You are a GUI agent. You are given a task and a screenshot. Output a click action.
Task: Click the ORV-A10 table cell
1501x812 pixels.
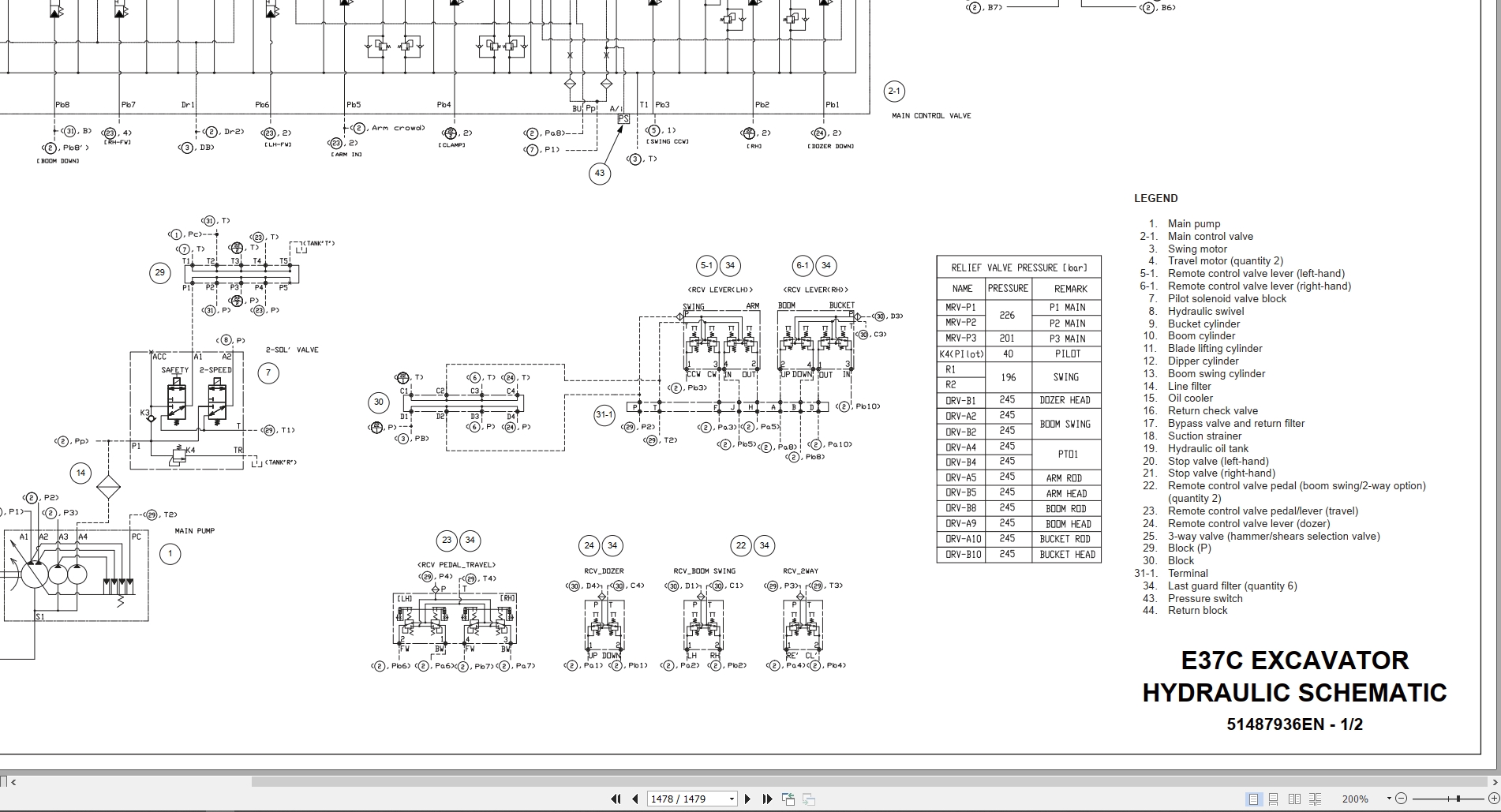point(960,540)
